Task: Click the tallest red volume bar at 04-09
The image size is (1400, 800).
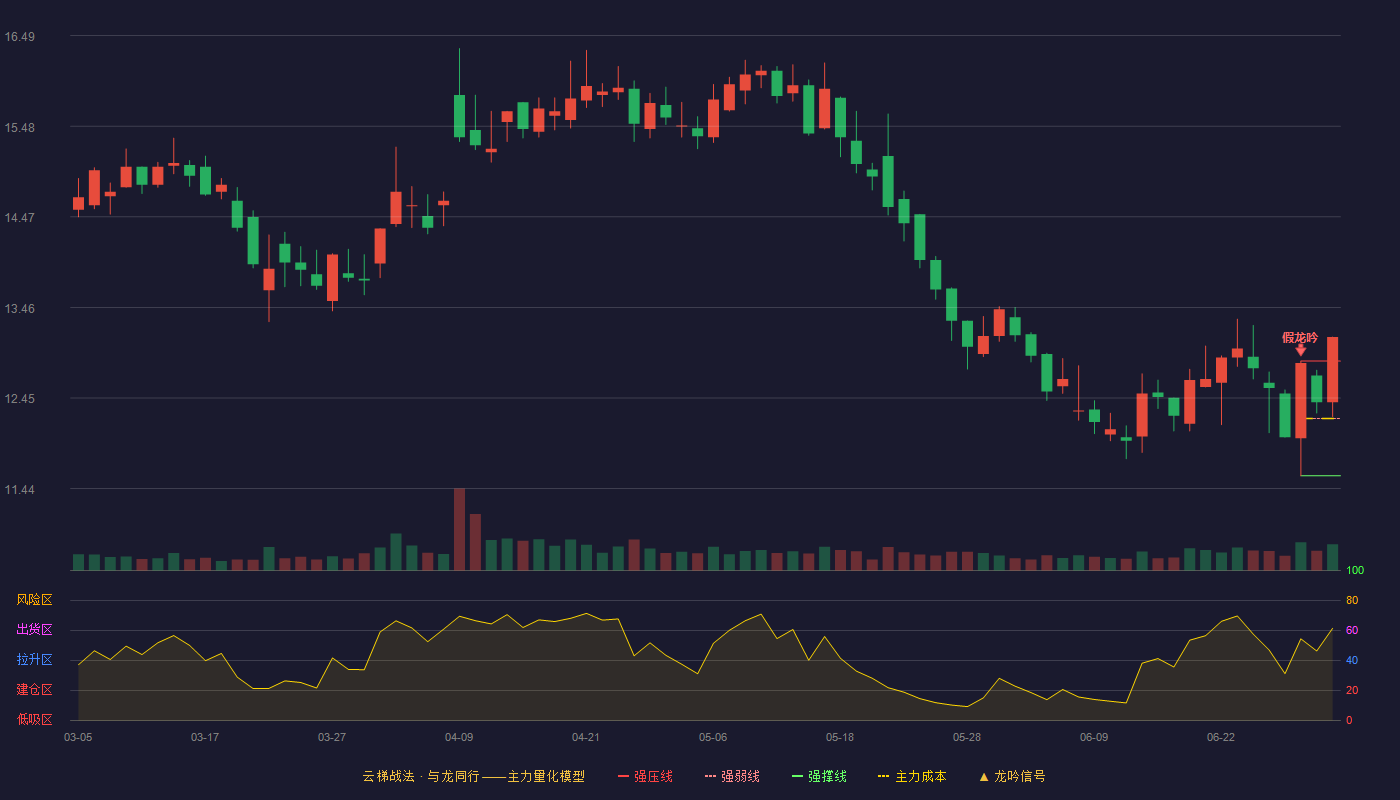Action: [x=459, y=529]
